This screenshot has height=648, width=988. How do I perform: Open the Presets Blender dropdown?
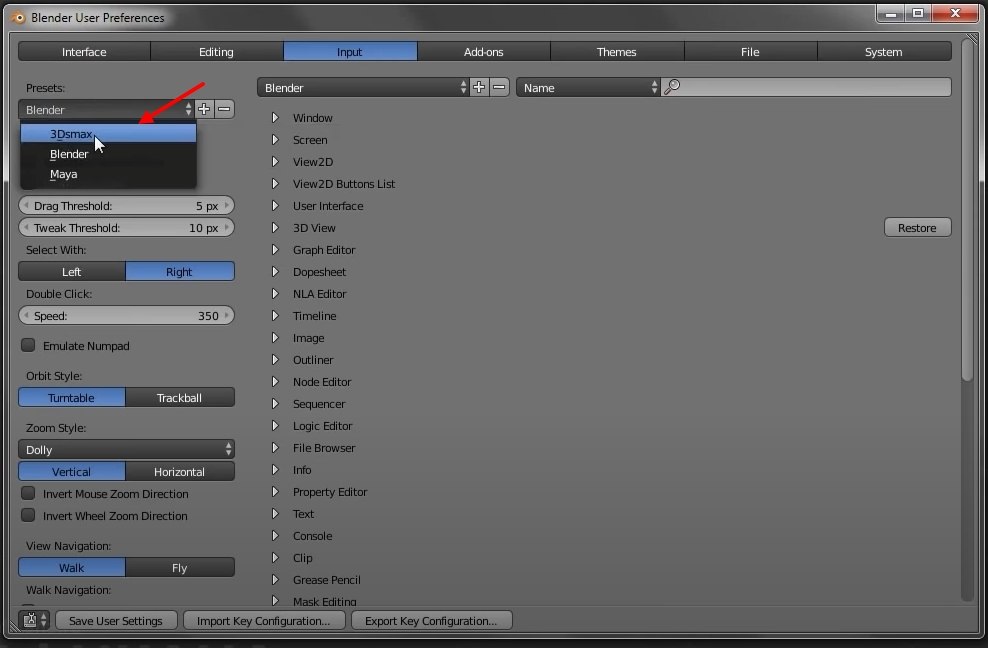coord(106,110)
